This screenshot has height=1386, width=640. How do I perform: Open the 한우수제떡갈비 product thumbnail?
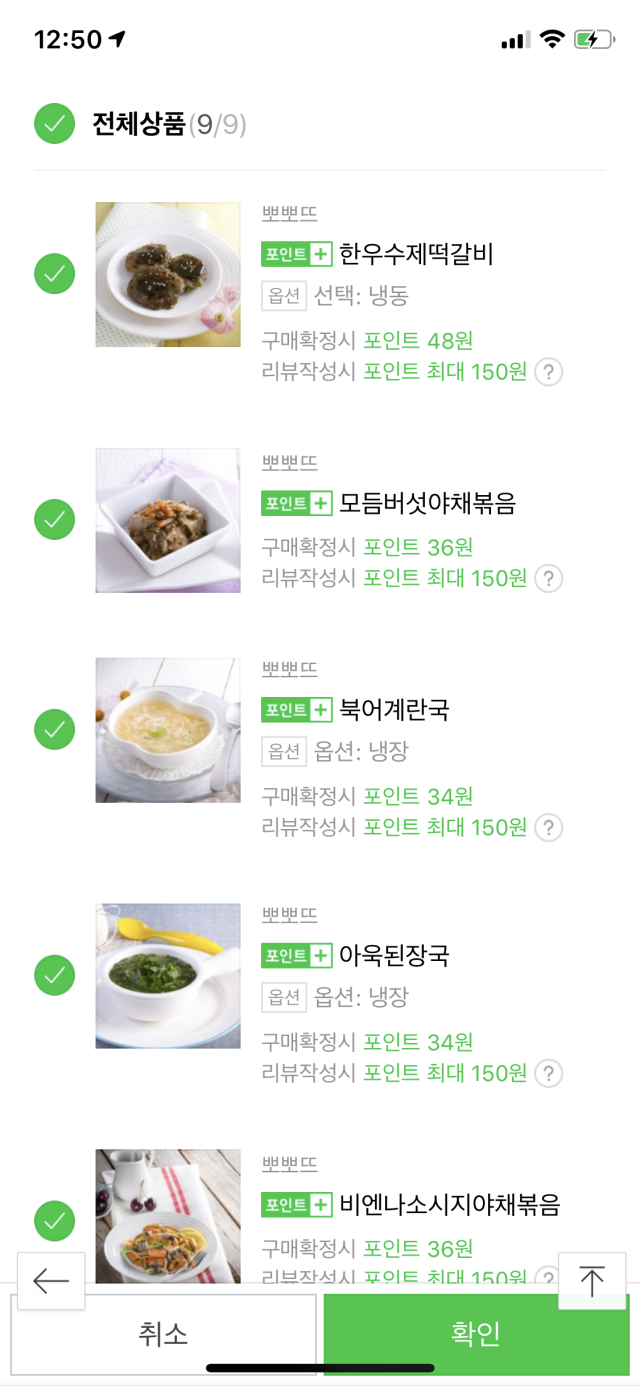(x=168, y=275)
